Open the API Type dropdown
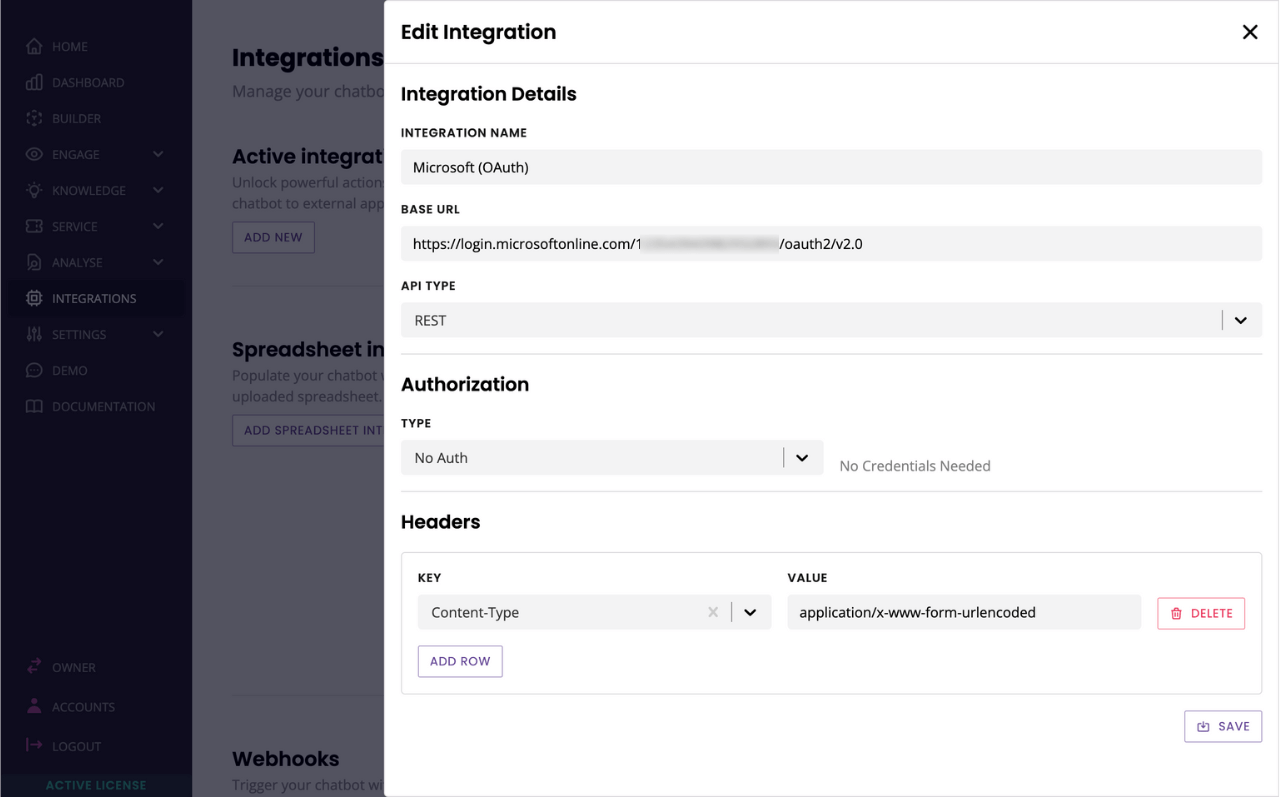The width and height of the screenshot is (1280, 797). 1240,320
